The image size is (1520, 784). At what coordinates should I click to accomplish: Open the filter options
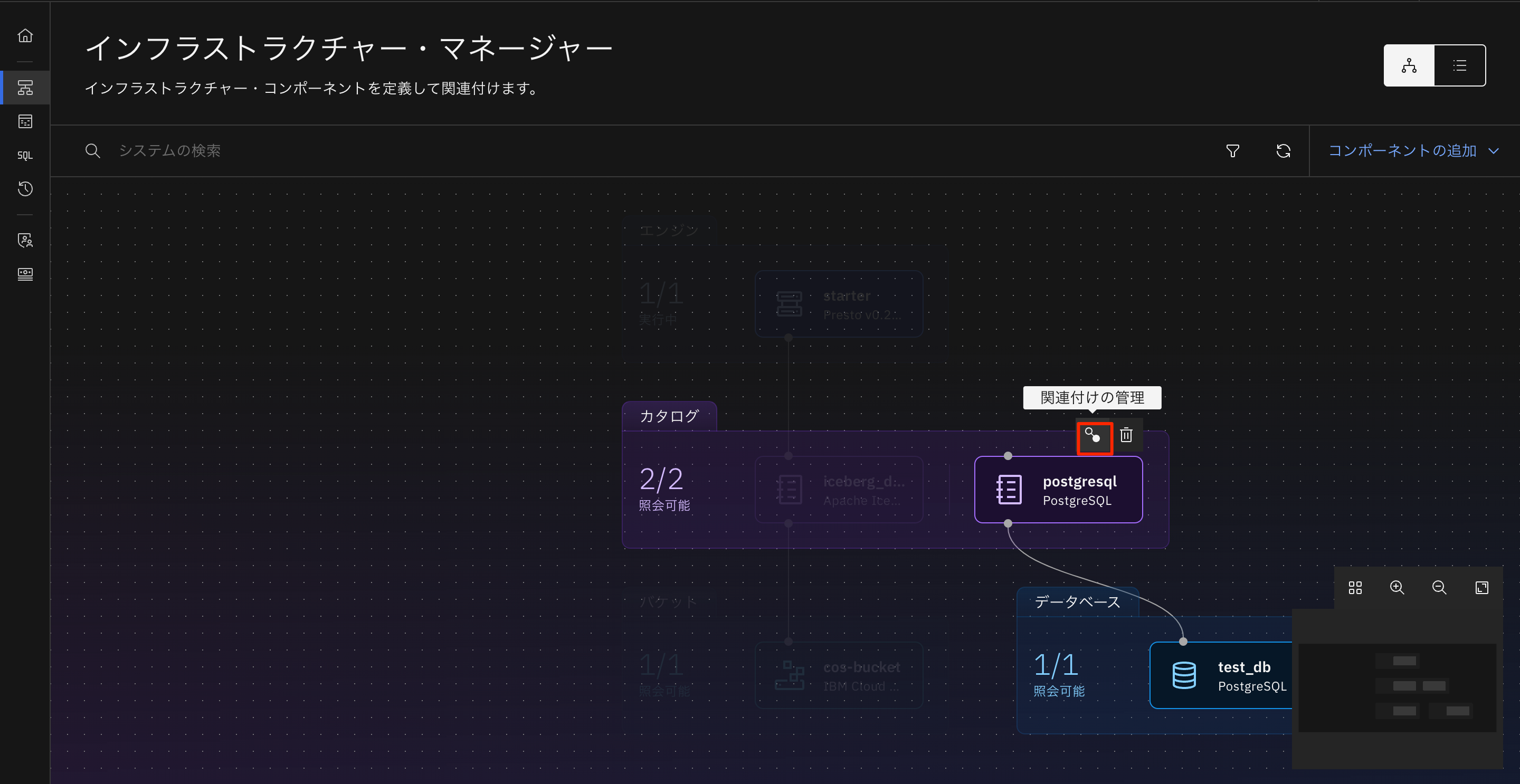coord(1233,150)
